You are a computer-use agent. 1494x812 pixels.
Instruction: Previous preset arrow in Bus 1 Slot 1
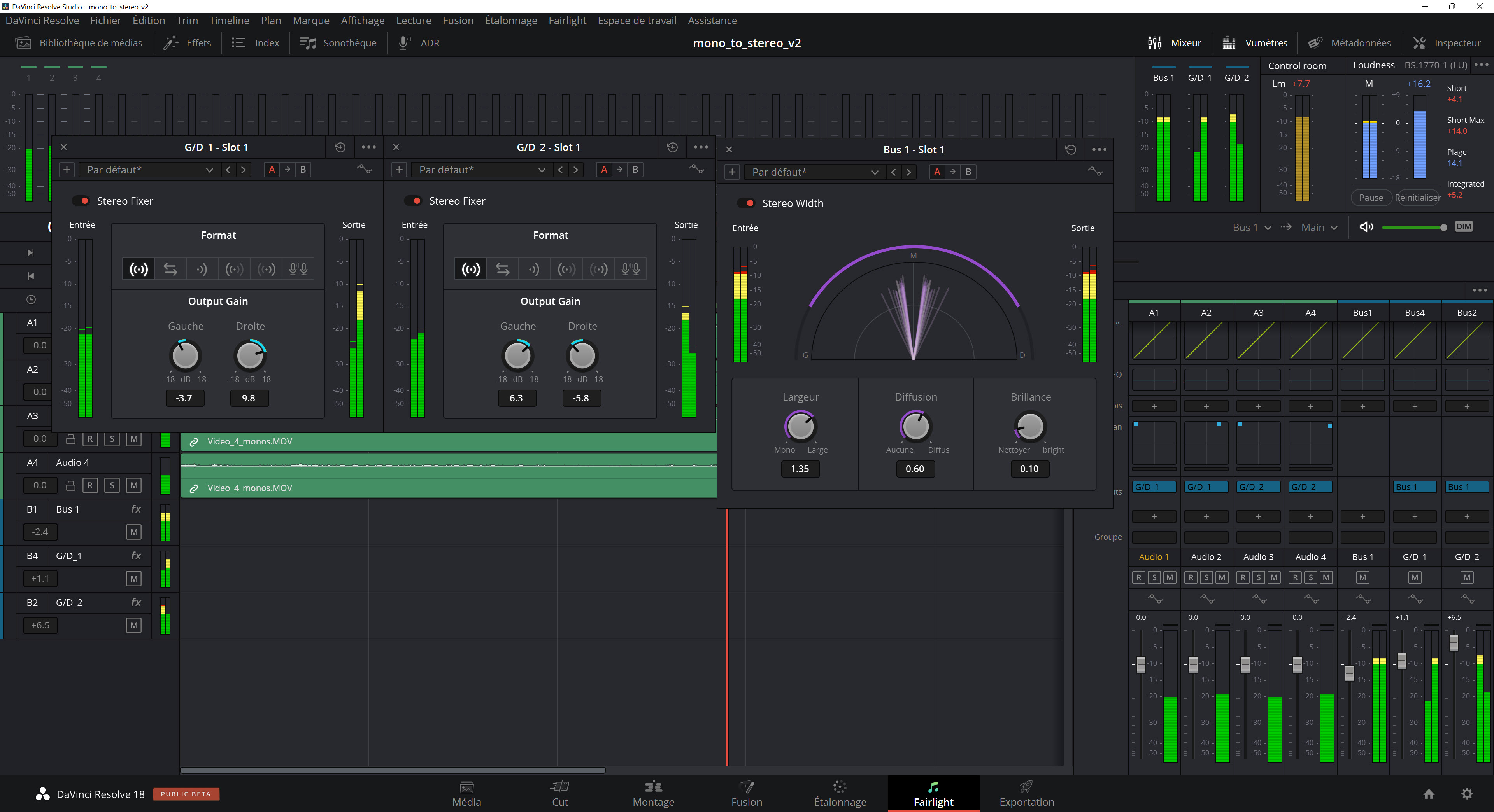pyautogui.click(x=893, y=172)
